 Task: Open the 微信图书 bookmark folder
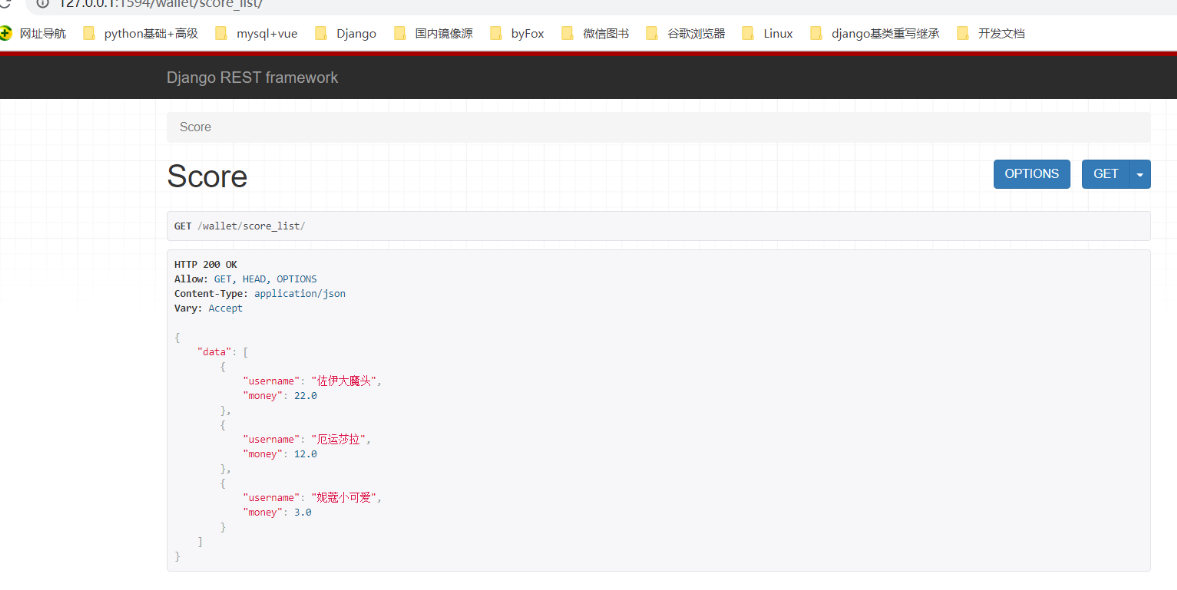595,33
